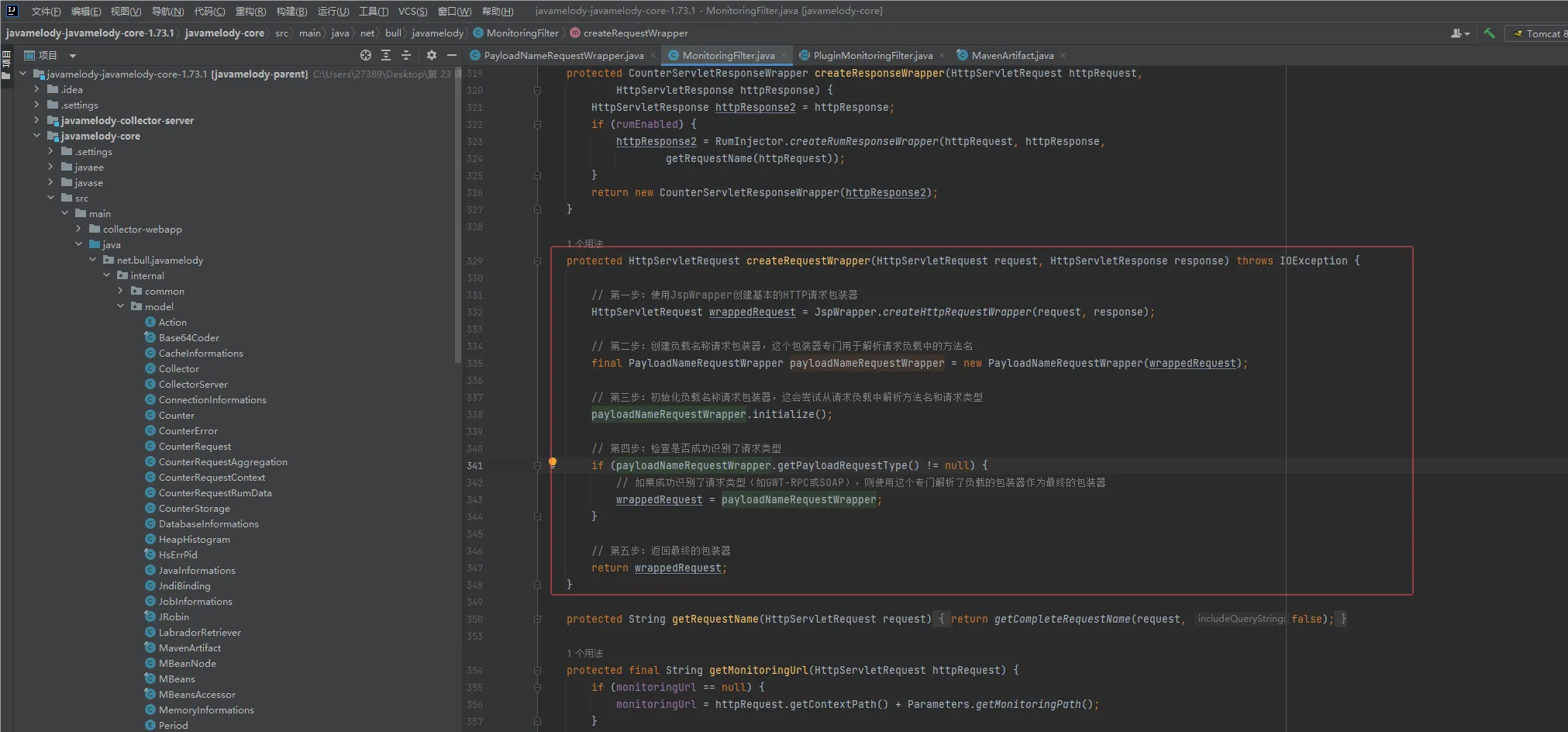Image resolution: width=1568 pixels, height=732 pixels.
Task: Click Collapse All icon in project panel
Action: tap(405, 55)
